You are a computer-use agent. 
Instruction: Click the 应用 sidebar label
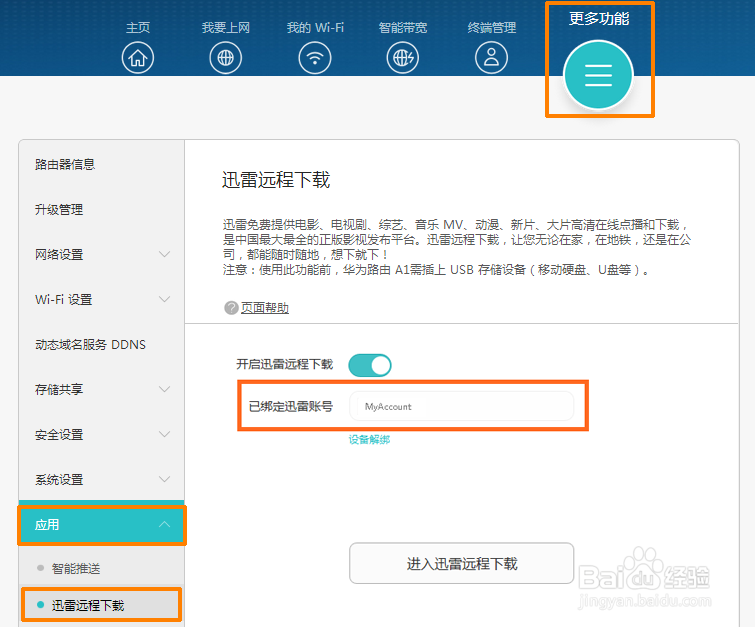pyautogui.click(x=47, y=524)
